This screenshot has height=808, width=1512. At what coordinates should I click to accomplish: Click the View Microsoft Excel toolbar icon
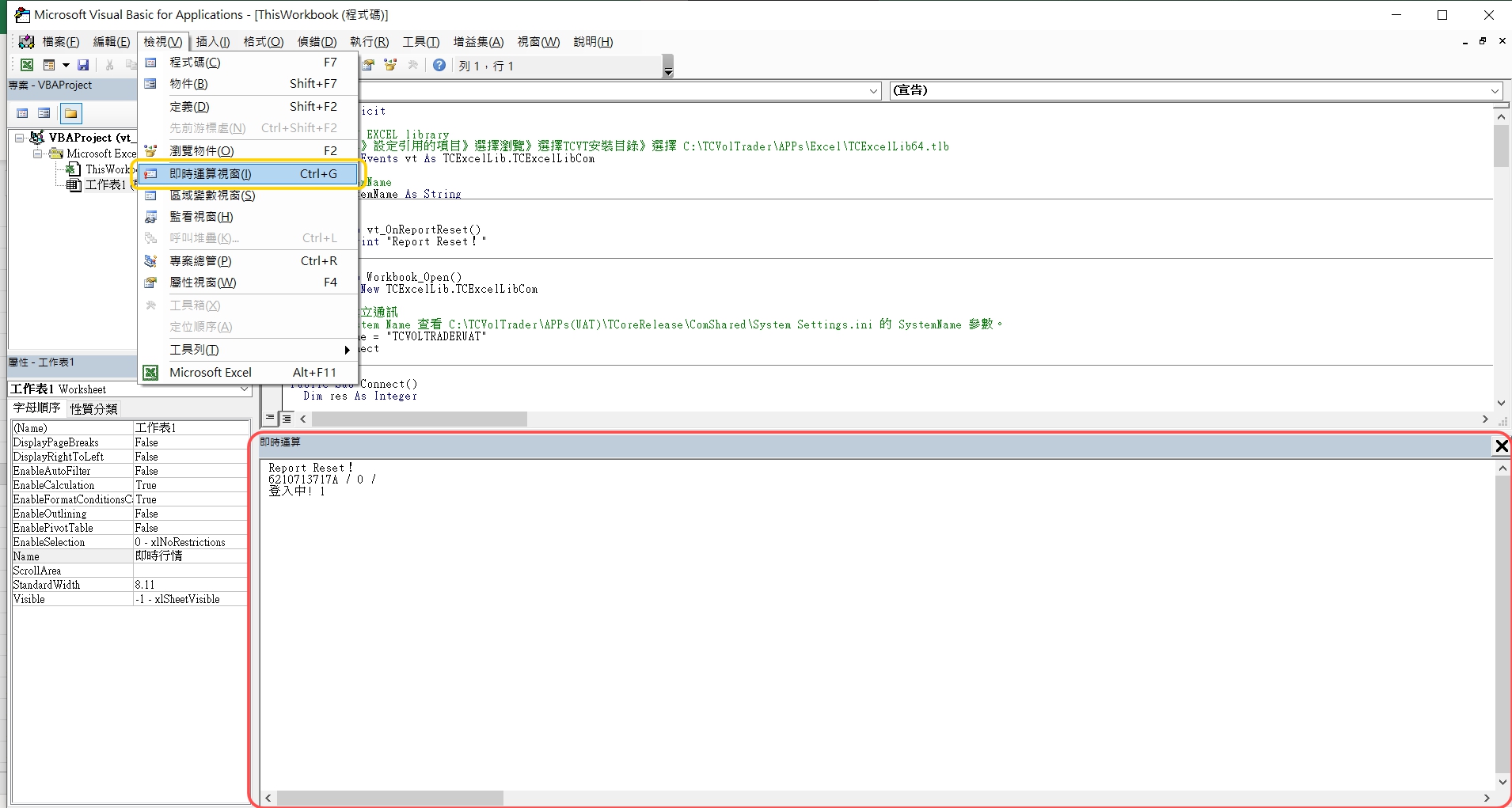[27, 65]
